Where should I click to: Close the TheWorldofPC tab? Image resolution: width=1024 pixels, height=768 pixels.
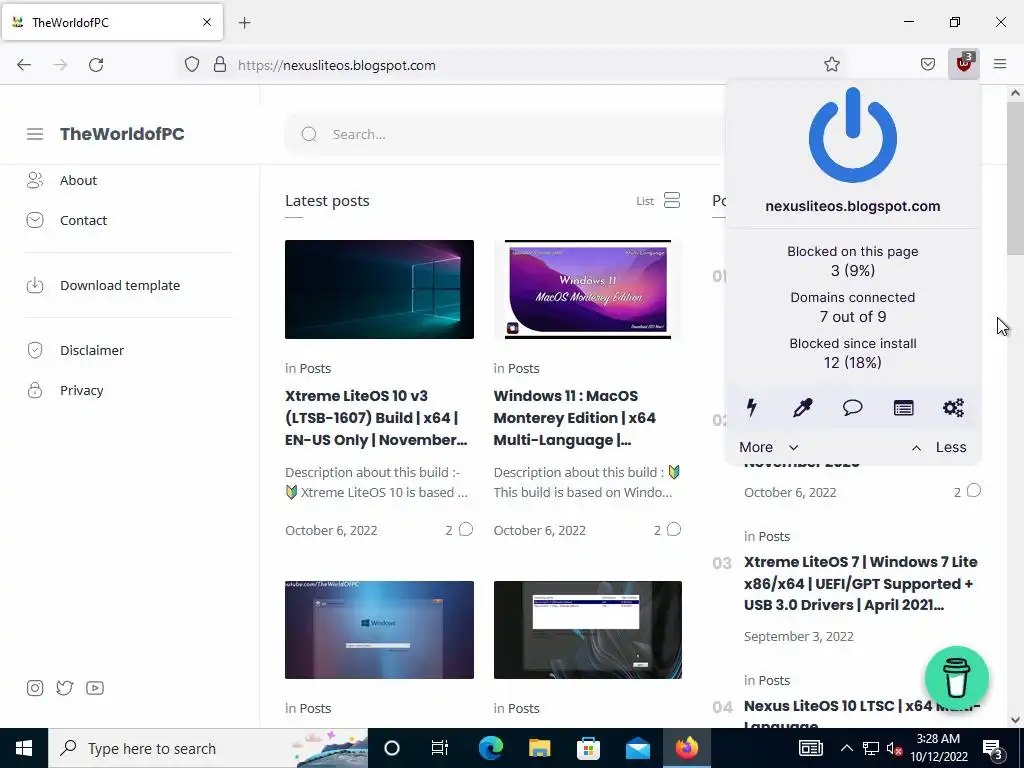206,22
